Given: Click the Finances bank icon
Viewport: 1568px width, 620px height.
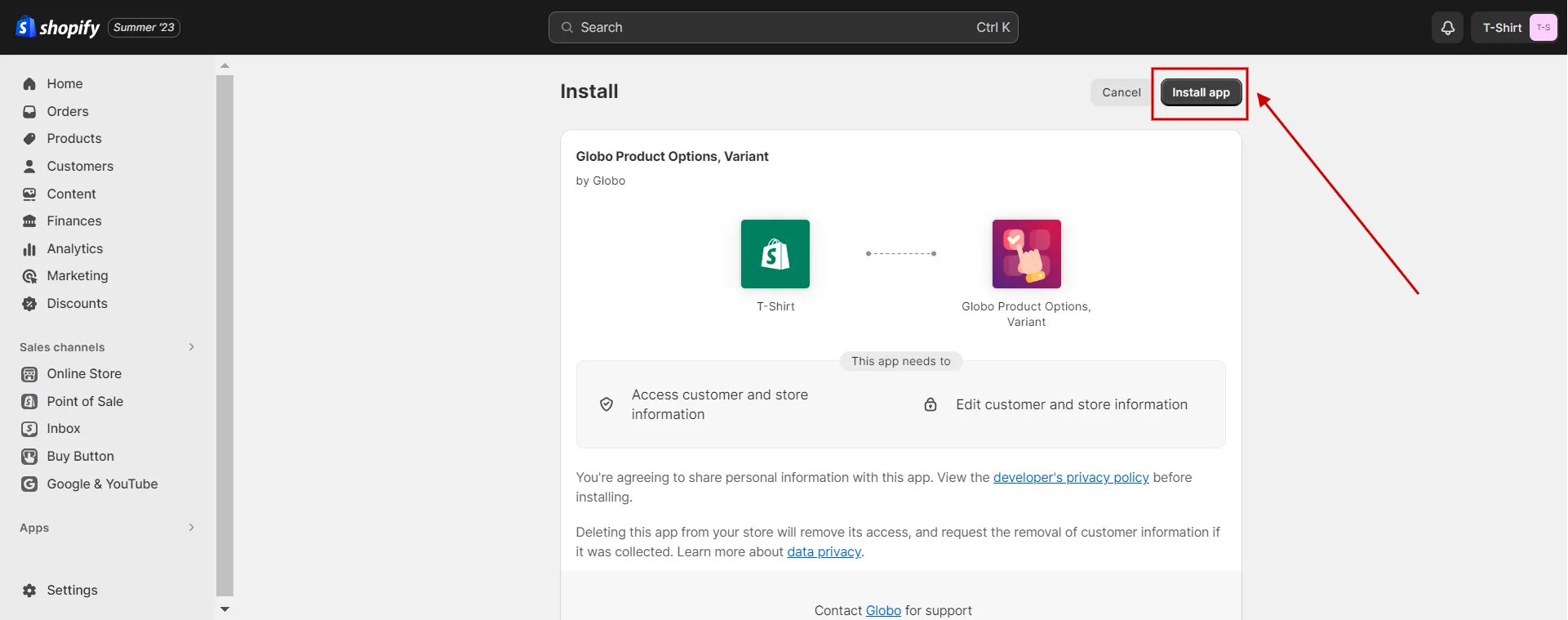Looking at the screenshot, I should point(29,221).
